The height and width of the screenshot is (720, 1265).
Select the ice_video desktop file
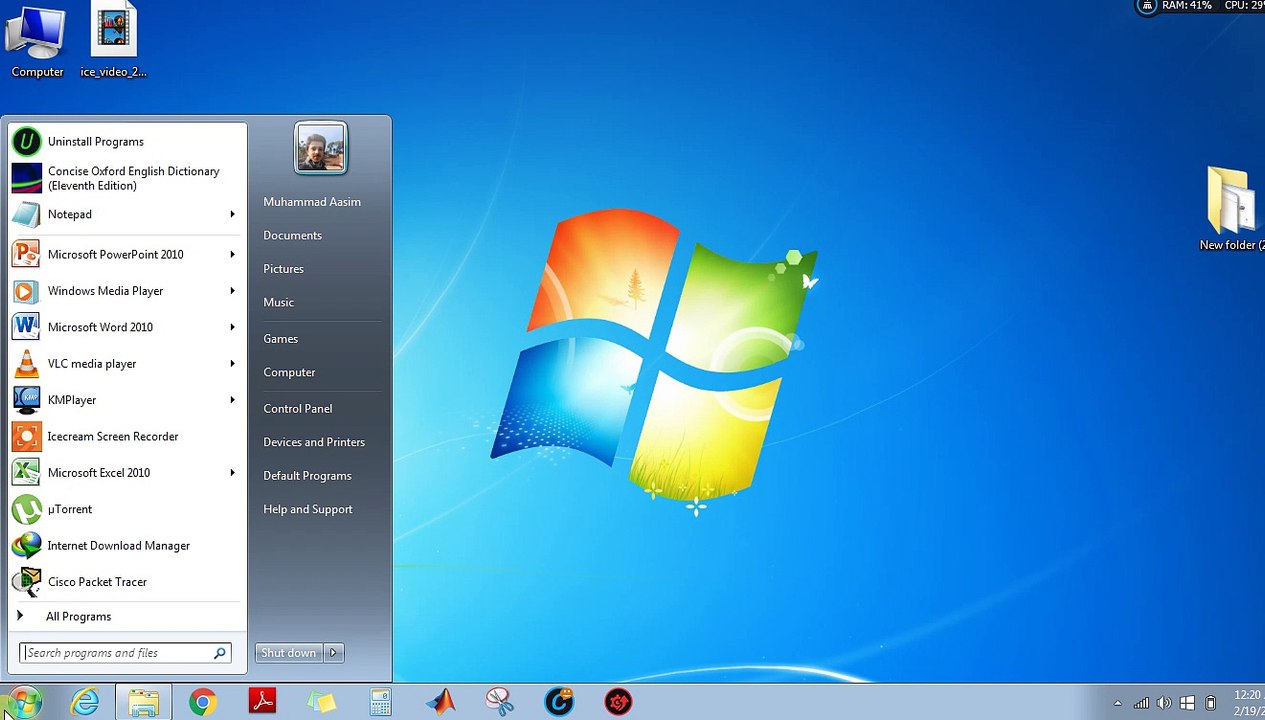click(x=113, y=42)
